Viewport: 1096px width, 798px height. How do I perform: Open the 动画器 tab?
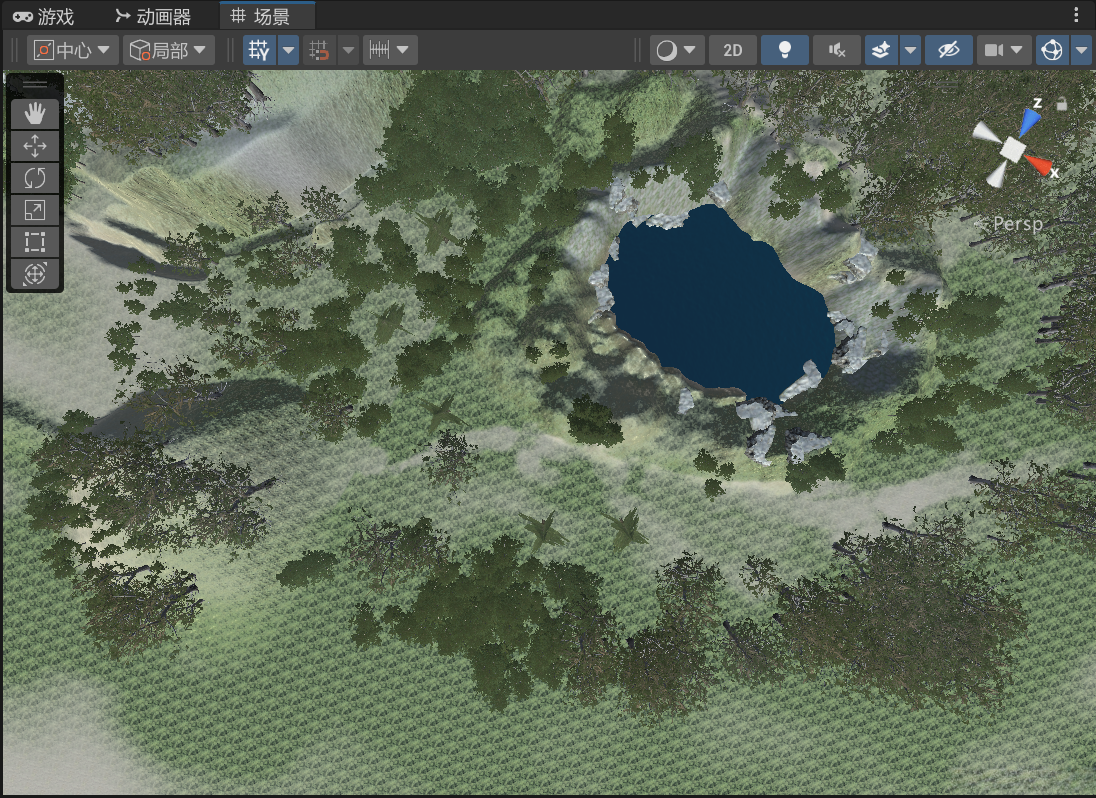pyautogui.click(x=152, y=16)
